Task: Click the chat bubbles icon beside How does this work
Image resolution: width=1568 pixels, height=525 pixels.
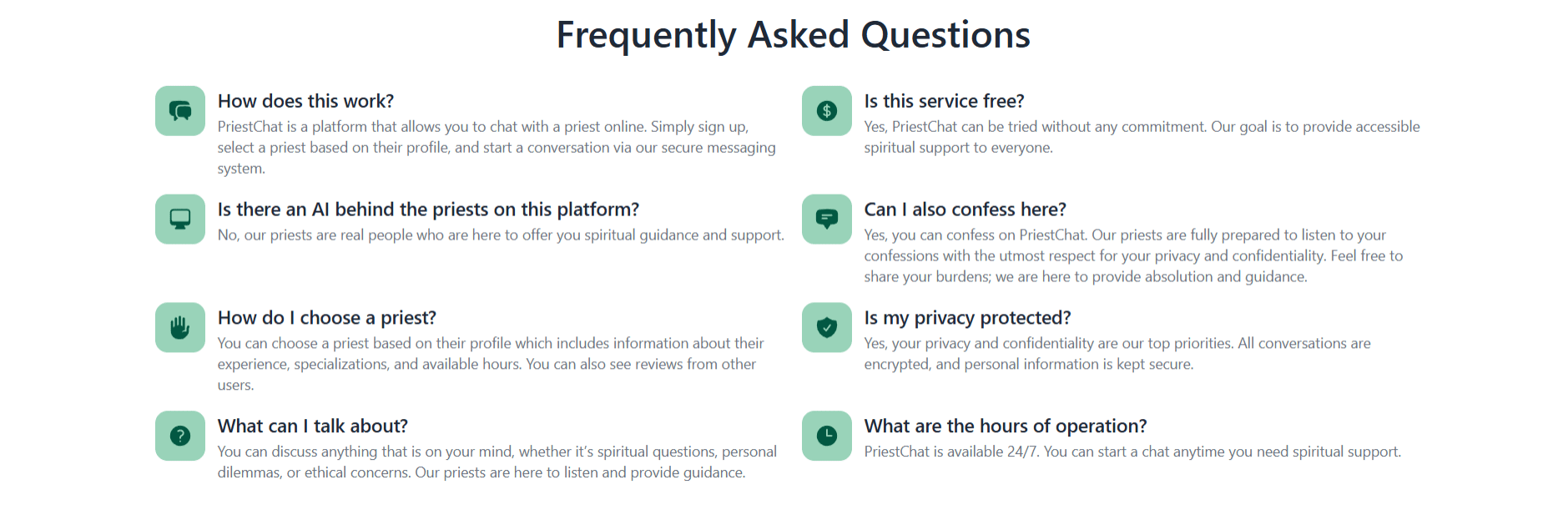Action: pos(180,110)
